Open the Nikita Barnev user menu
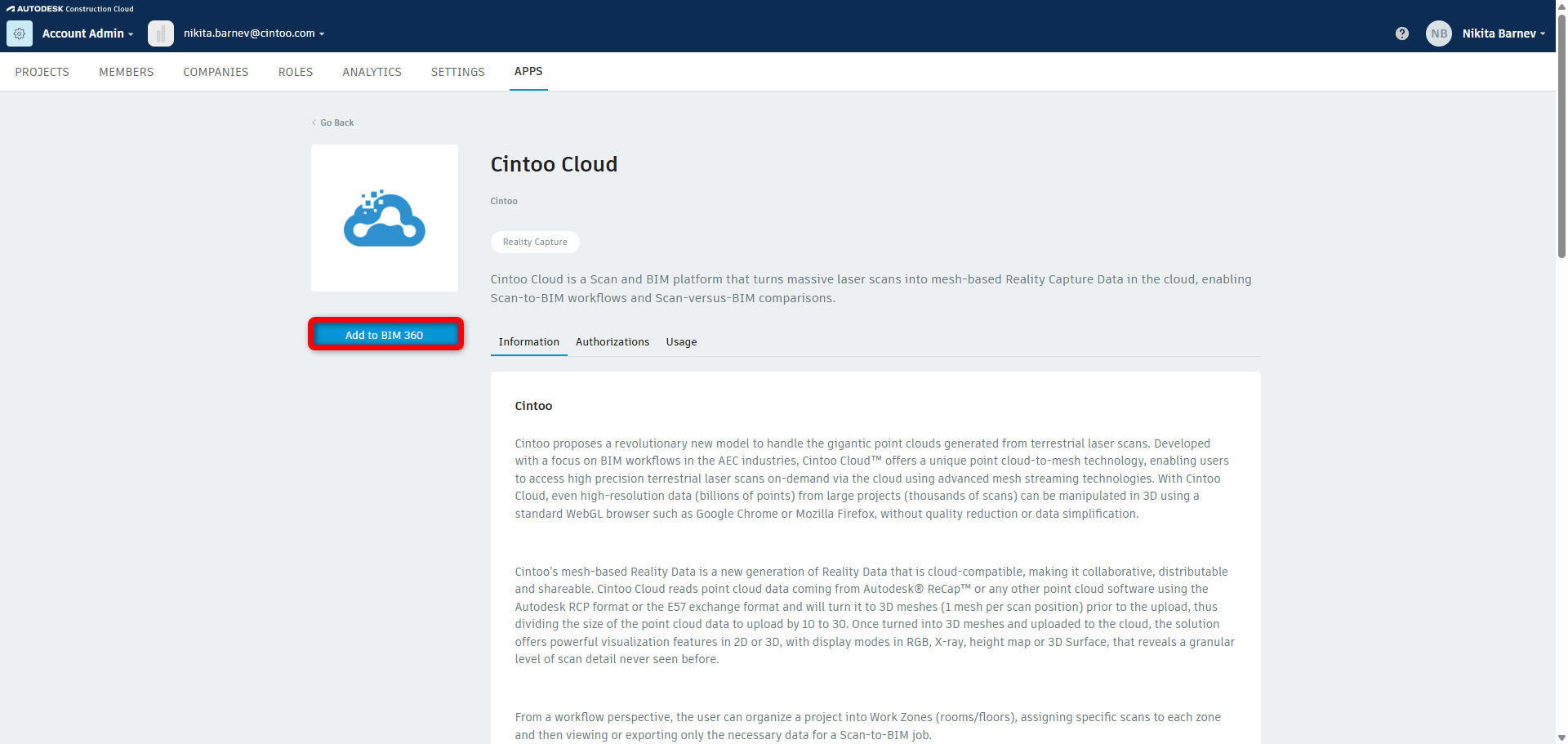 [1503, 33]
